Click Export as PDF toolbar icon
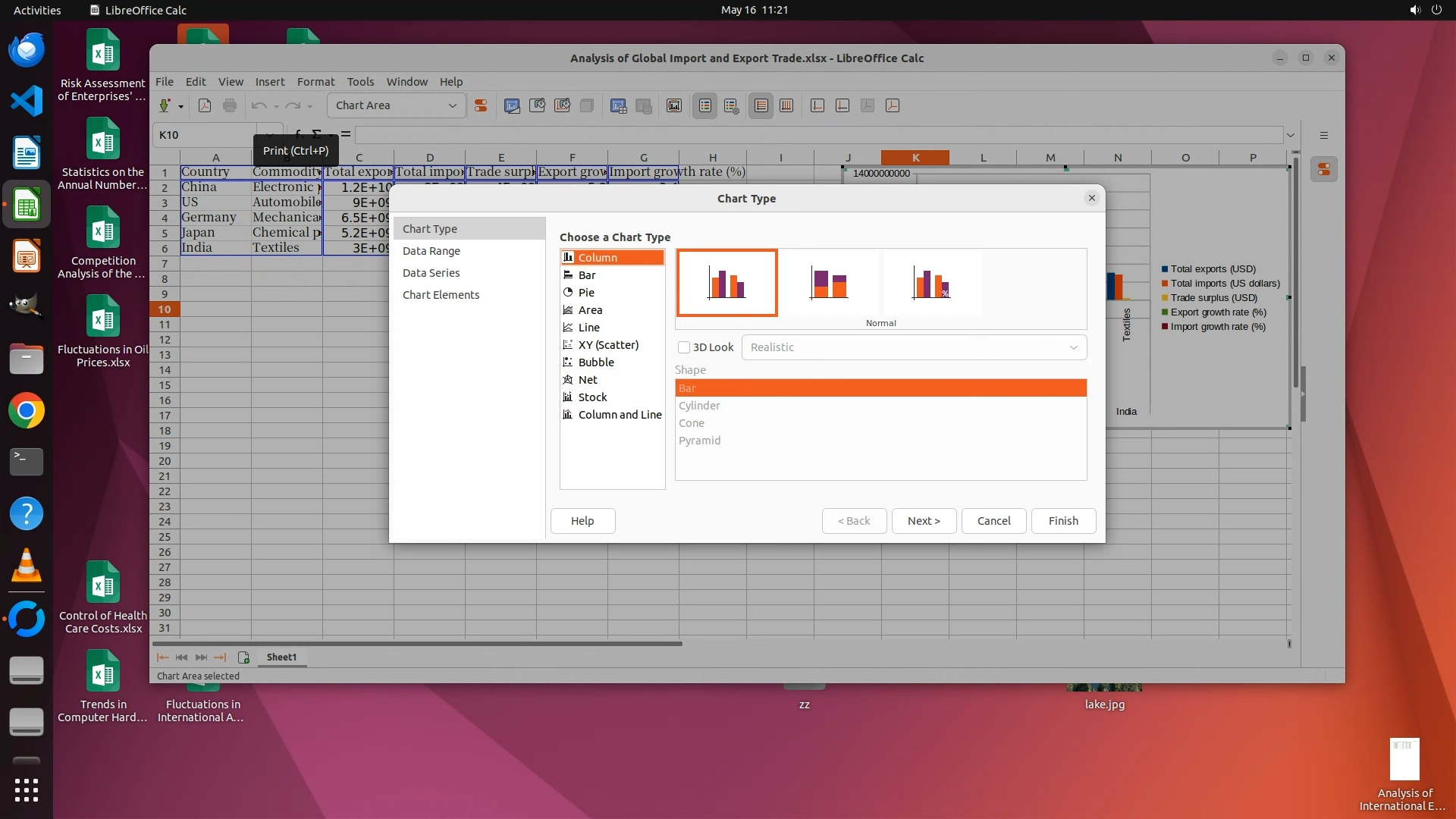Image resolution: width=1456 pixels, height=819 pixels. 205,106
